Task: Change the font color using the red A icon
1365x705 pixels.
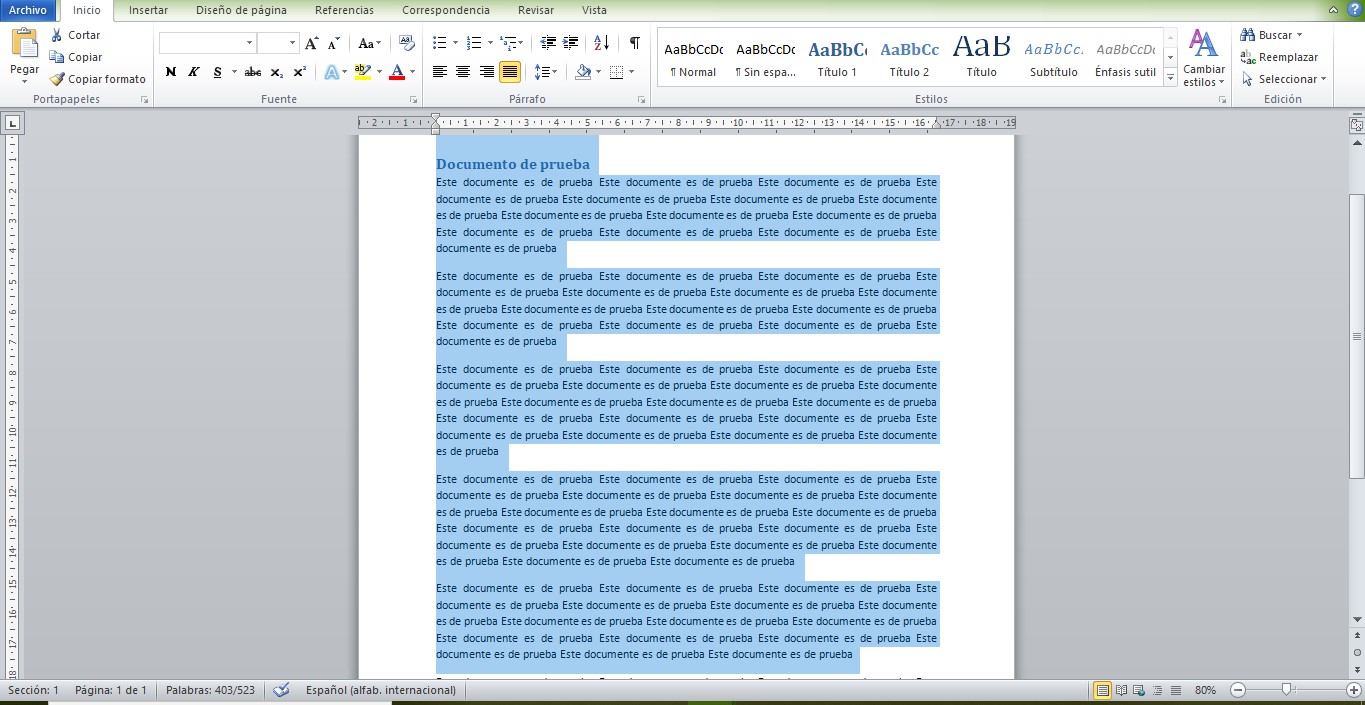Action: pyautogui.click(x=398, y=72)
